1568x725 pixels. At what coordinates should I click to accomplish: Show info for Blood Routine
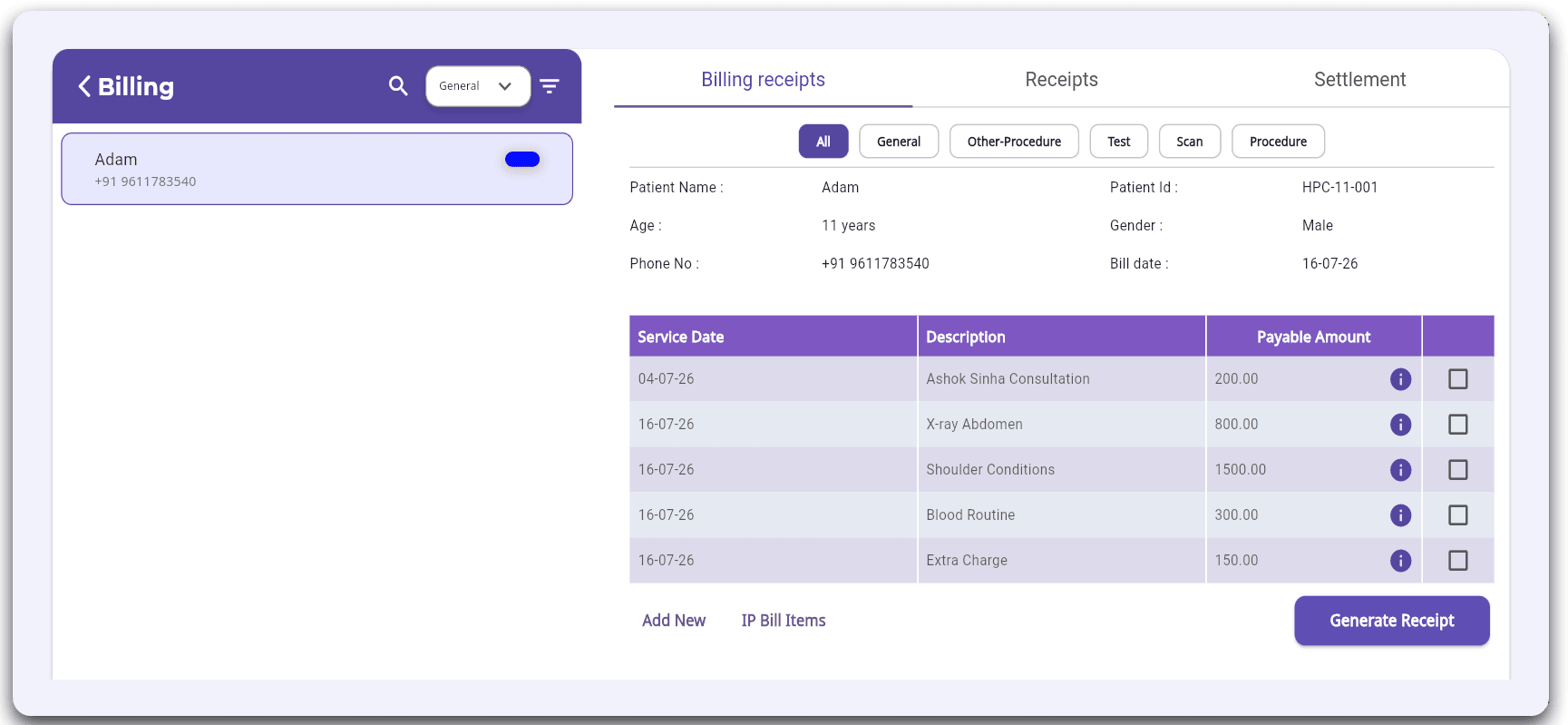tap(1400, 515)
